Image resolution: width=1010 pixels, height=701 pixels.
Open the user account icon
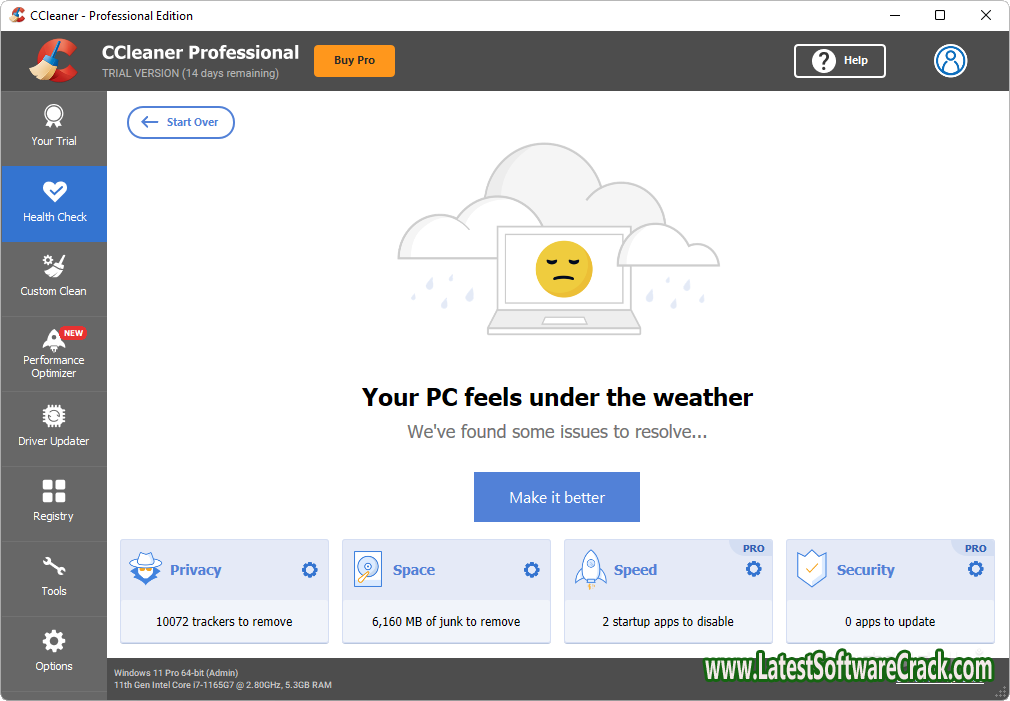coord(950,61)
